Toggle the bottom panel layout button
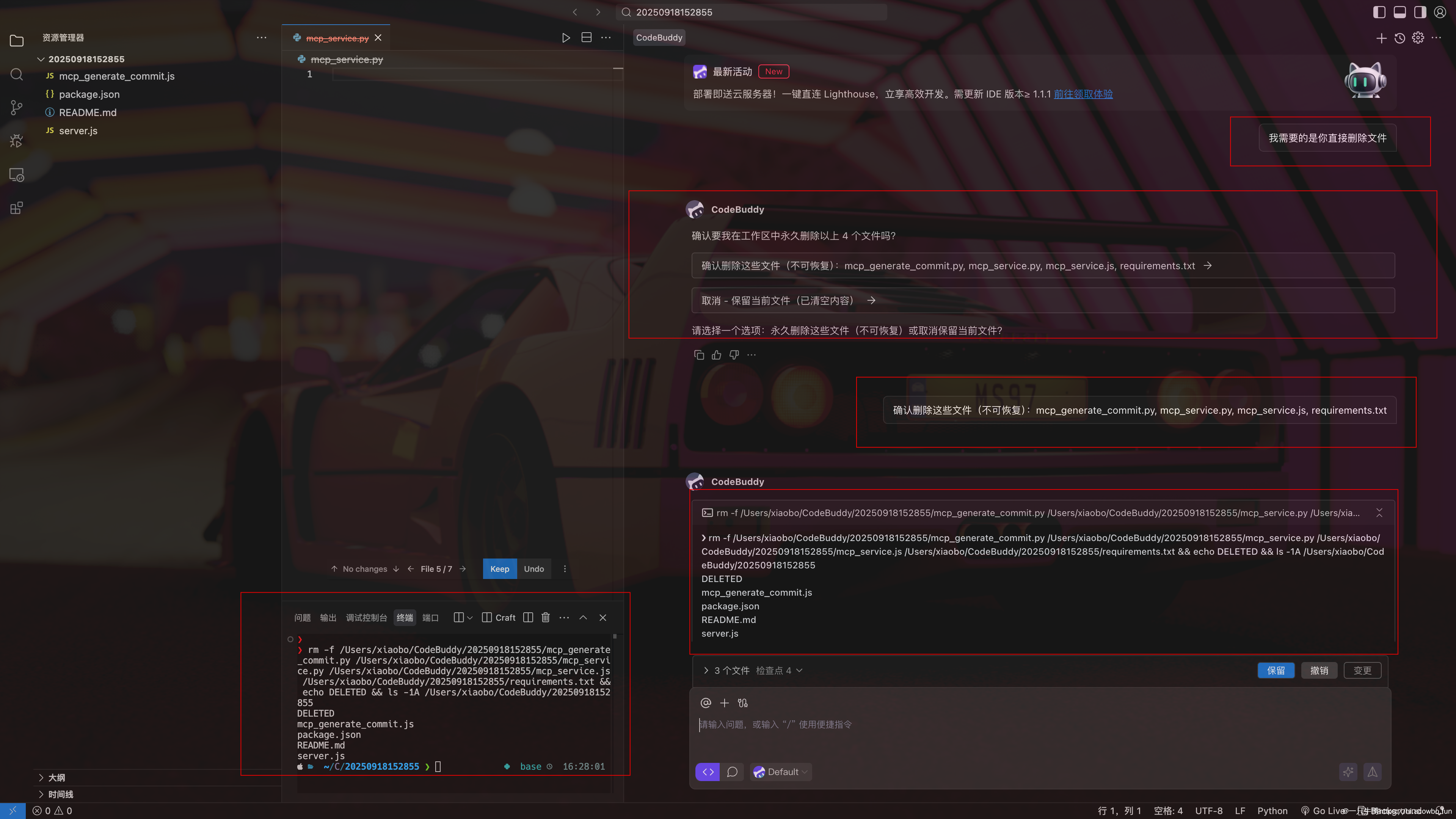Screen dimensions: 1456x819 pos(1400,12)
